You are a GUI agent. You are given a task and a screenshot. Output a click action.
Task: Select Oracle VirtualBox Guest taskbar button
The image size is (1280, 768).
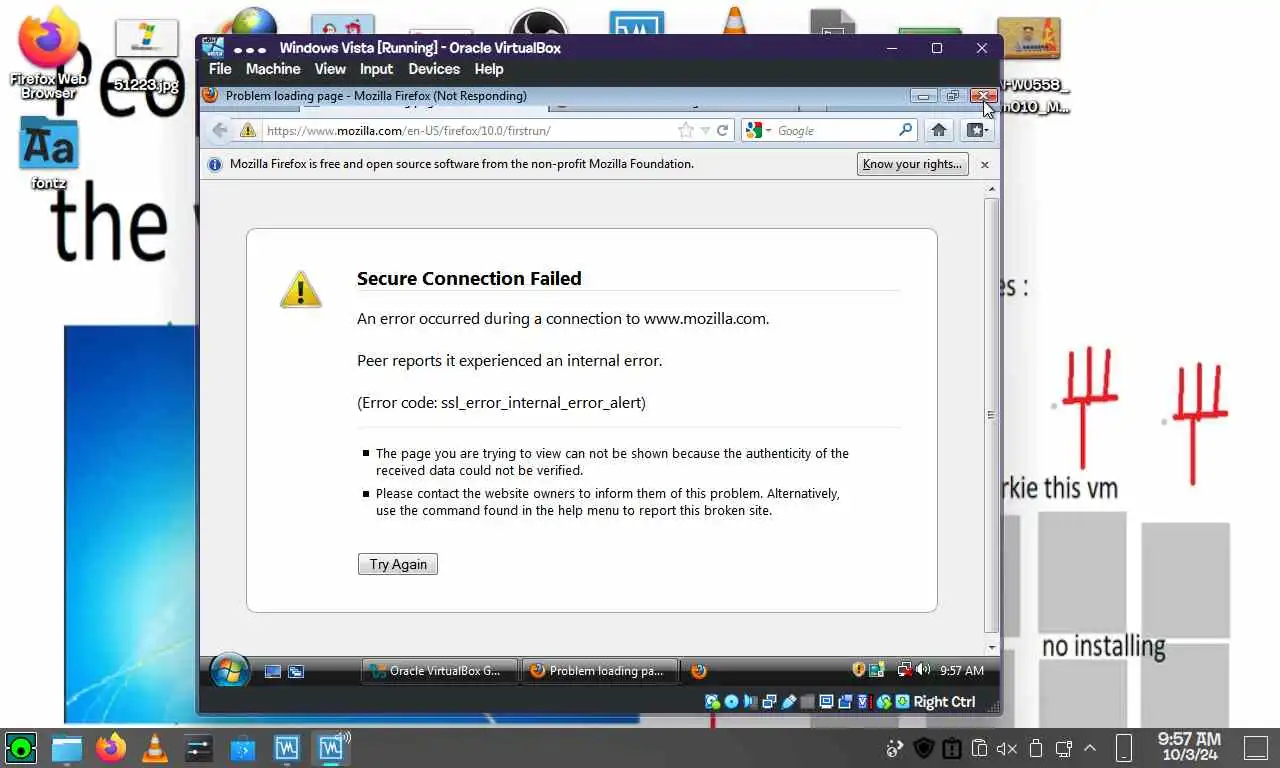(439, 671)
